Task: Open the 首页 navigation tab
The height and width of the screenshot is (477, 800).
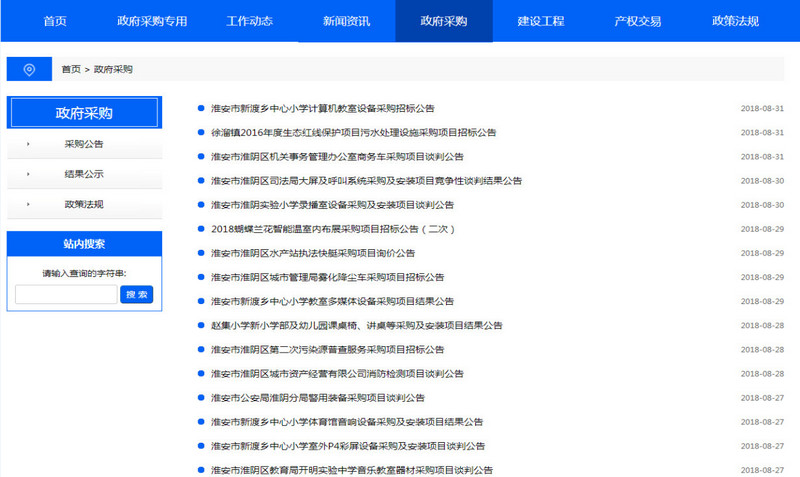Action: (55, 21)
